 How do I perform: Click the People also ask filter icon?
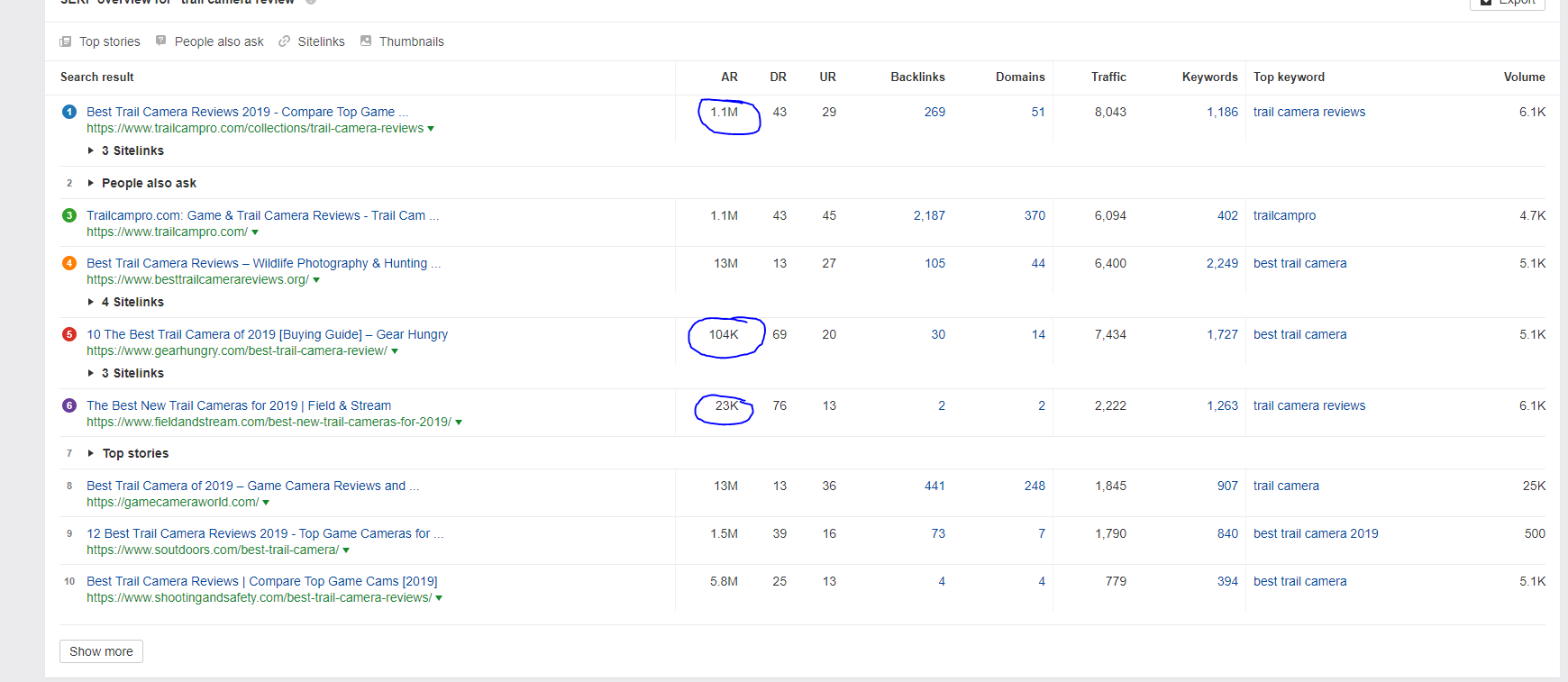tap(161, 41)
